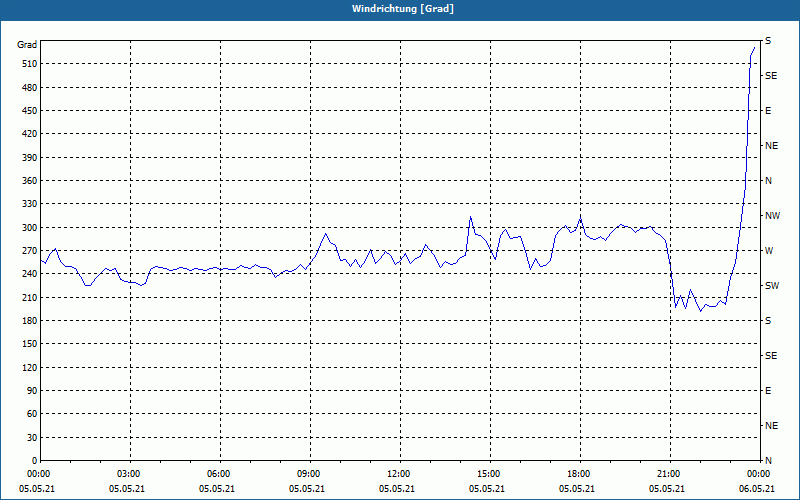
Task: Choose the 05.05.21 date under 21:00
Action: (667, 488)
